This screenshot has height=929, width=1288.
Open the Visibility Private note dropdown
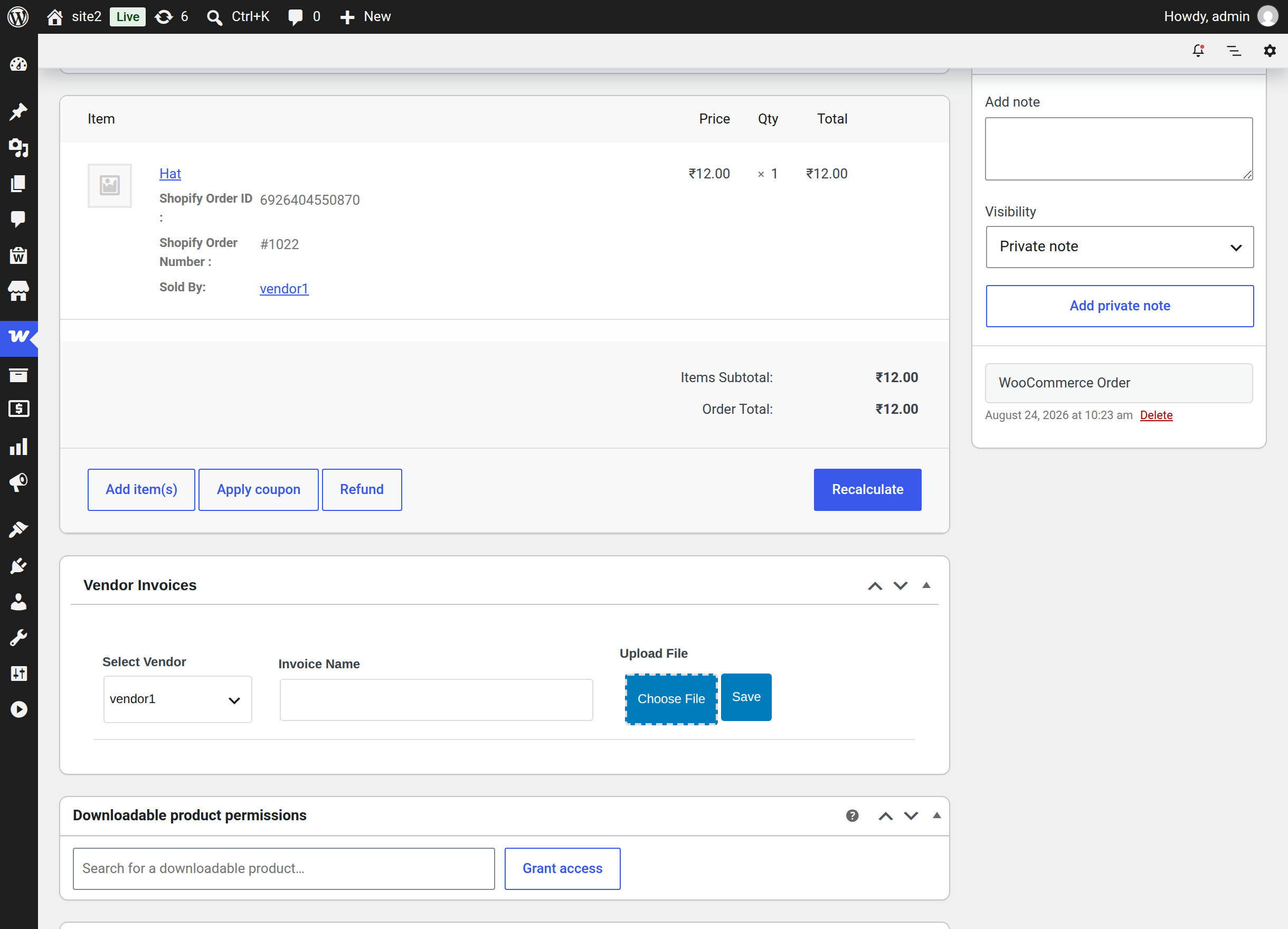coord(1119,247)
